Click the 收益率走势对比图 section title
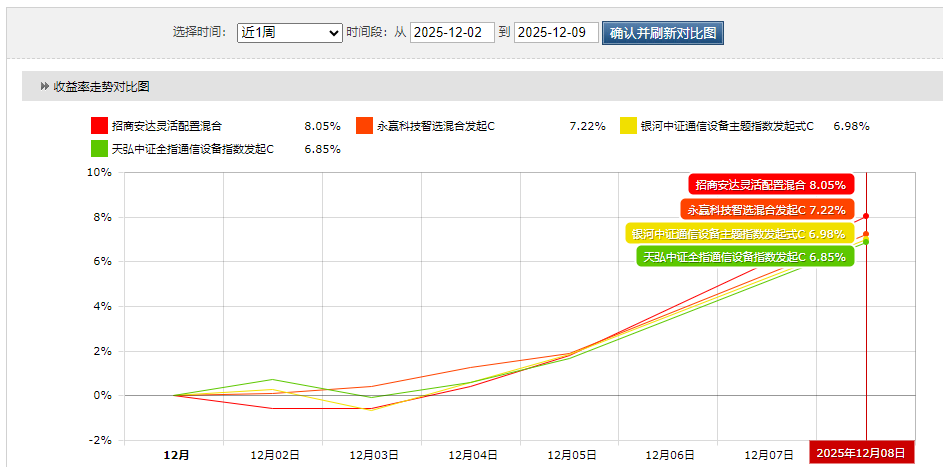 (101, 87)
